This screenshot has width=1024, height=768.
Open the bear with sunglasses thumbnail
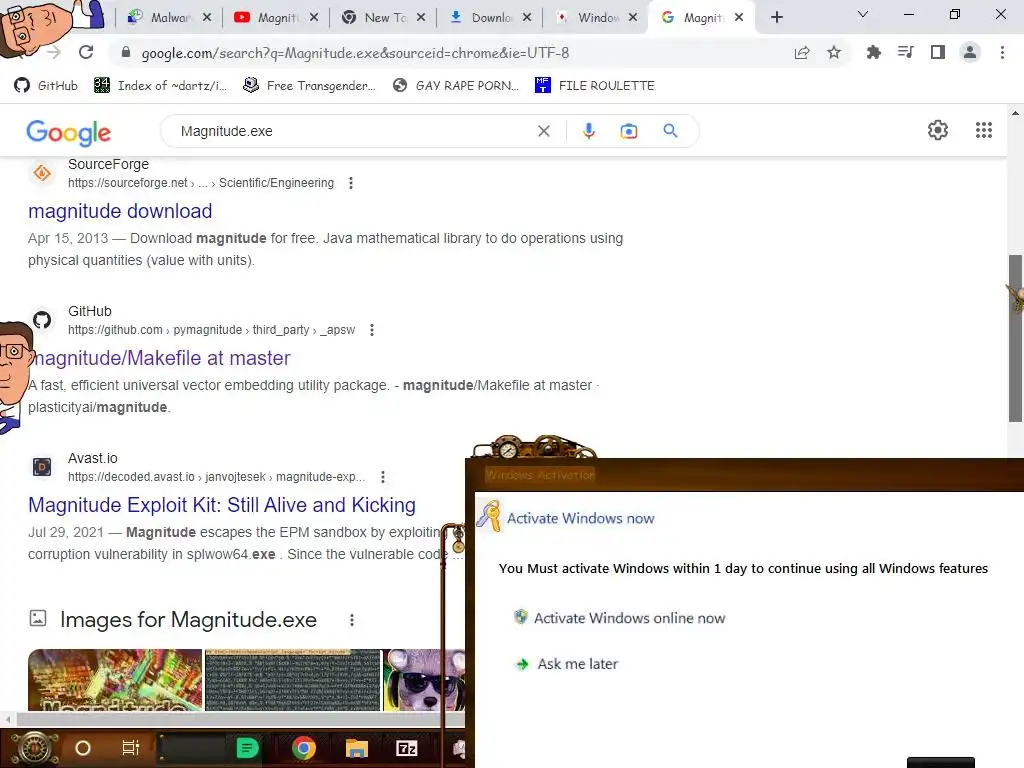(x=424, y=680)
